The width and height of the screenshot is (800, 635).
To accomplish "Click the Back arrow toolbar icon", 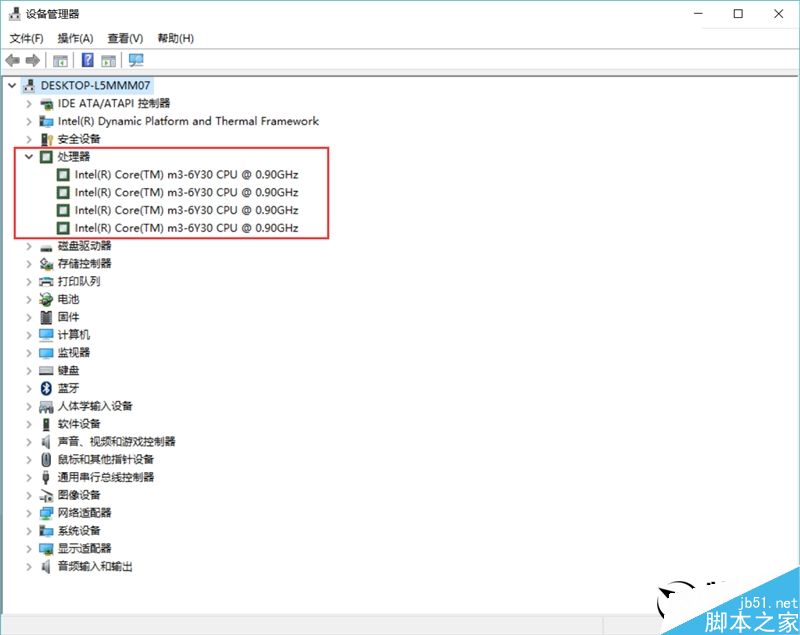I will point(13,61).
